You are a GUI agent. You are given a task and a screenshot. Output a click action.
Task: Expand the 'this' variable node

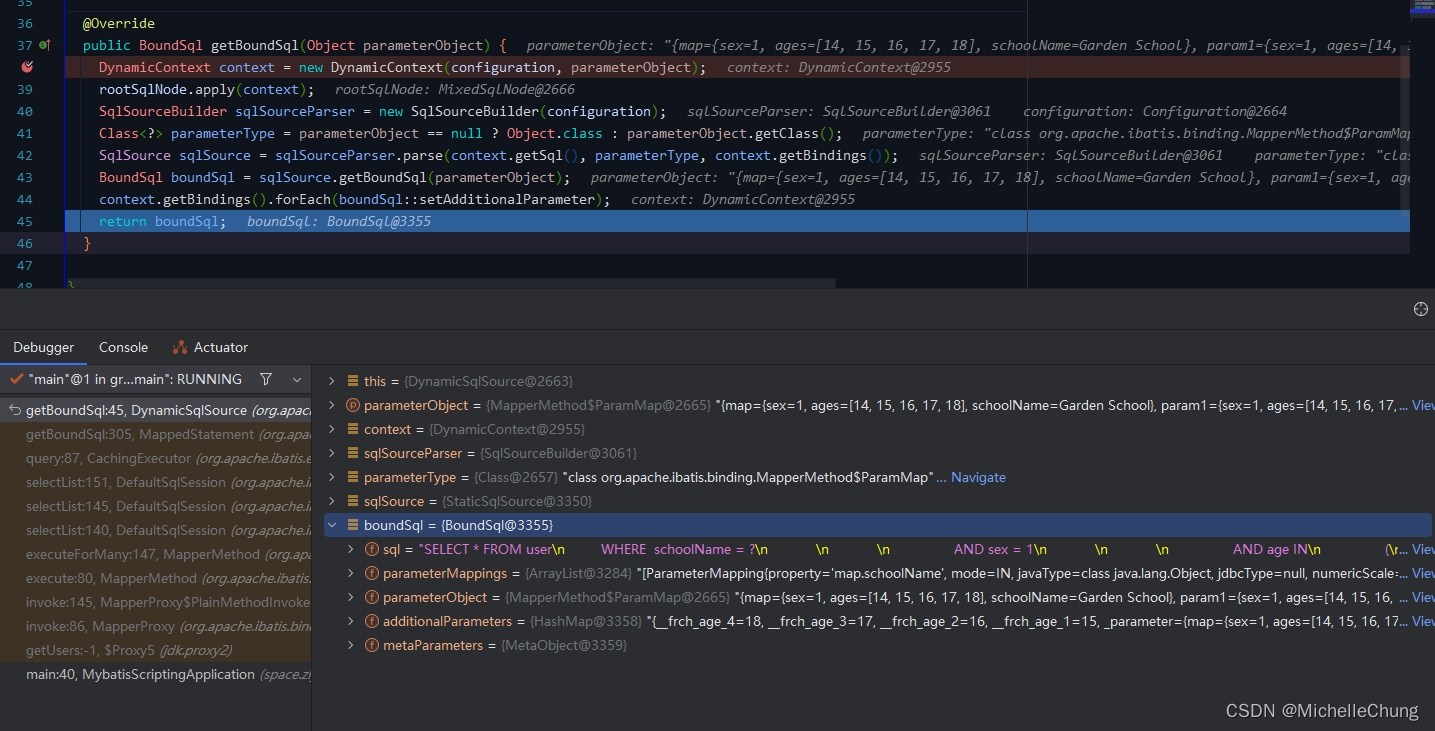click(332, 381)
